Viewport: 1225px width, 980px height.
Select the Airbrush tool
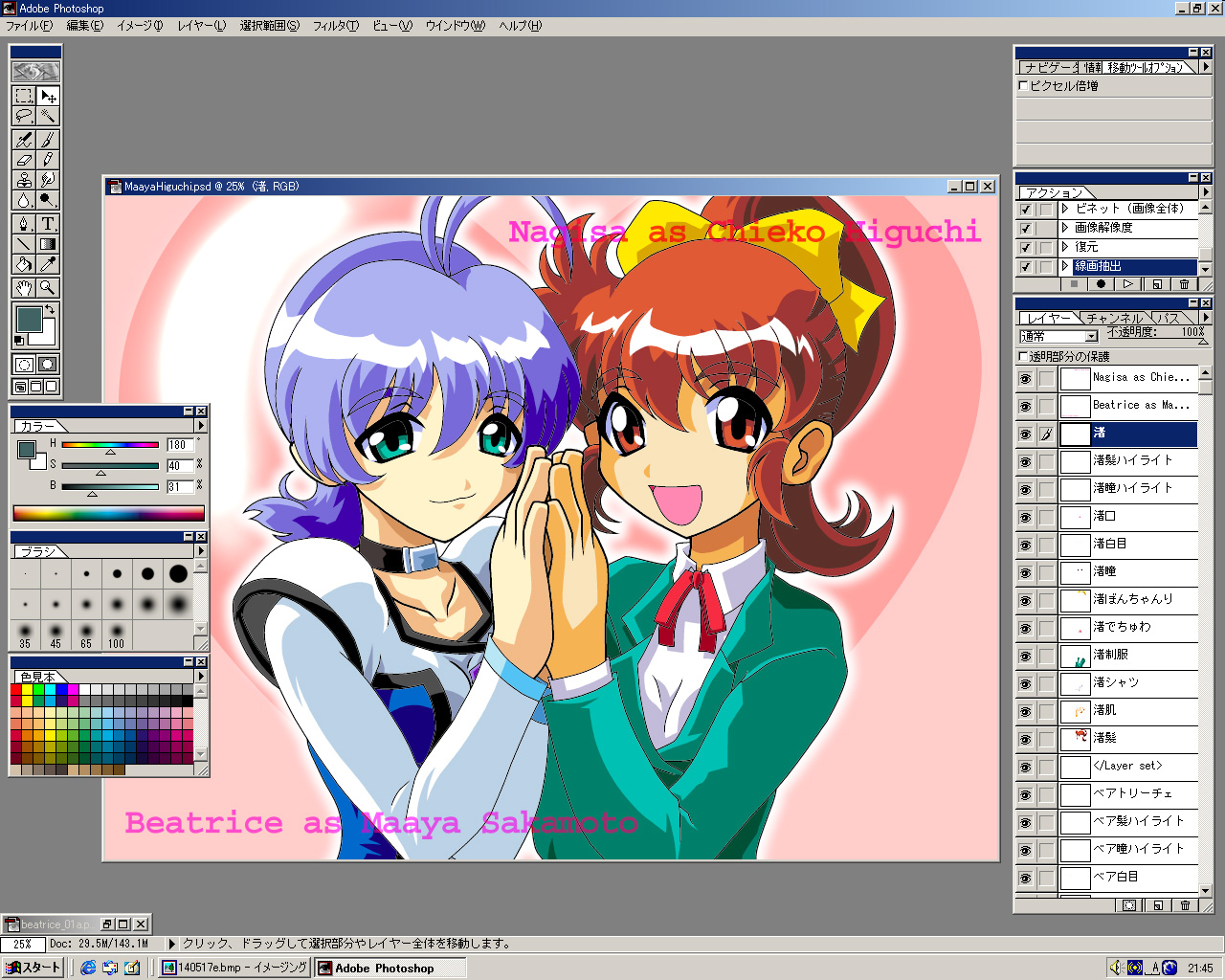coord(24,140)
